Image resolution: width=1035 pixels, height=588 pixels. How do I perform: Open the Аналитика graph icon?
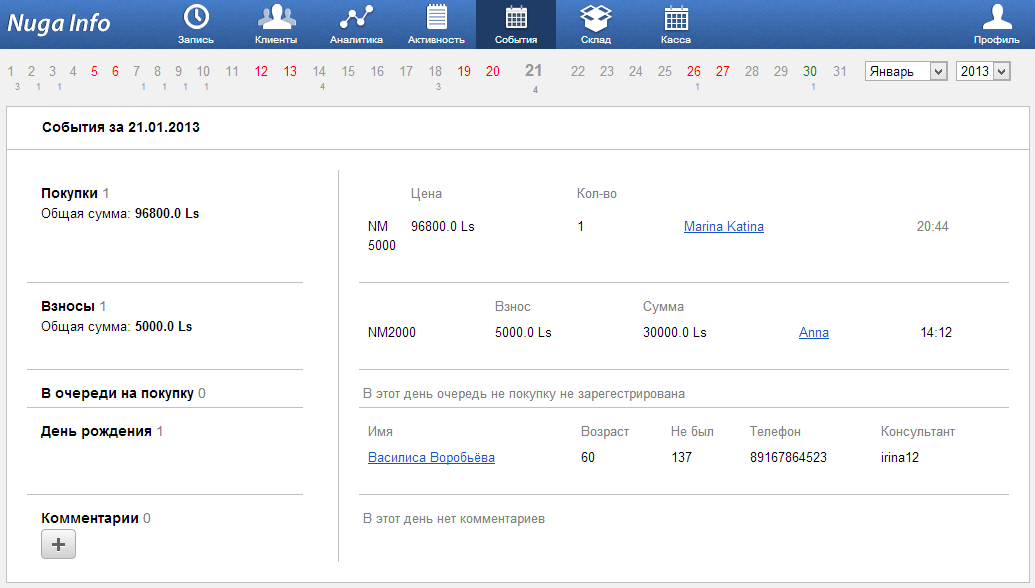pos(356,18)
